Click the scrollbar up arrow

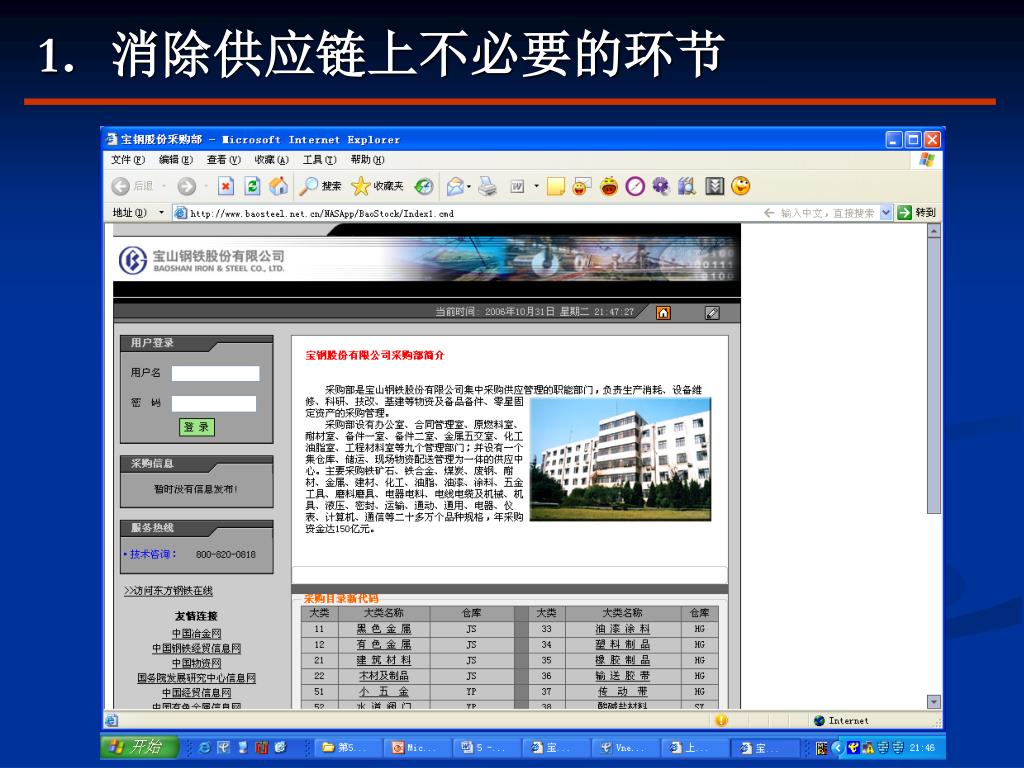click(x=934, y=231)
